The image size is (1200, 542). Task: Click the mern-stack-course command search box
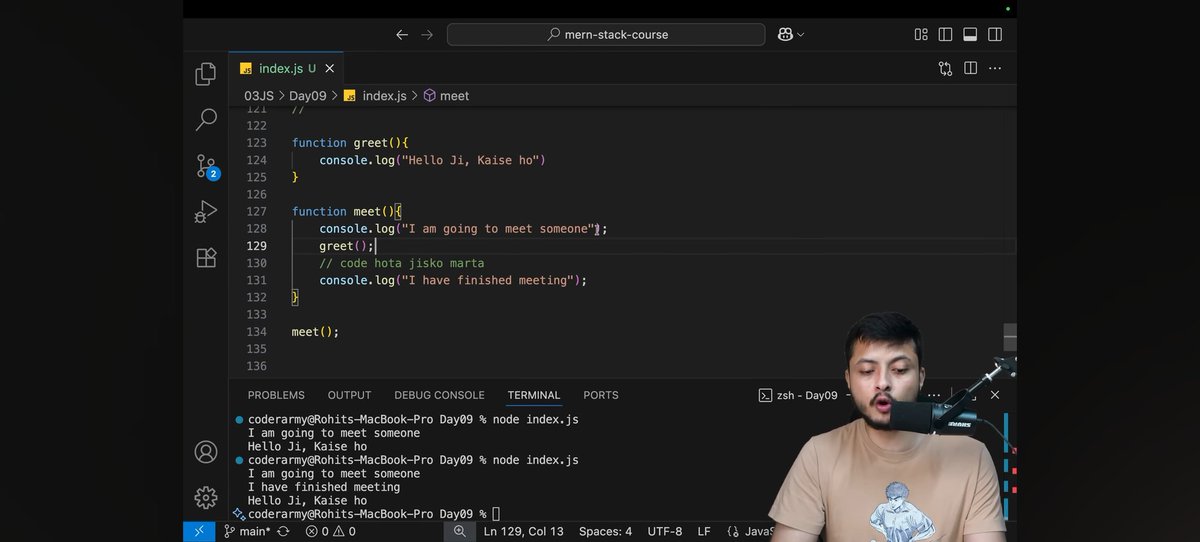(x=606, y=34)
